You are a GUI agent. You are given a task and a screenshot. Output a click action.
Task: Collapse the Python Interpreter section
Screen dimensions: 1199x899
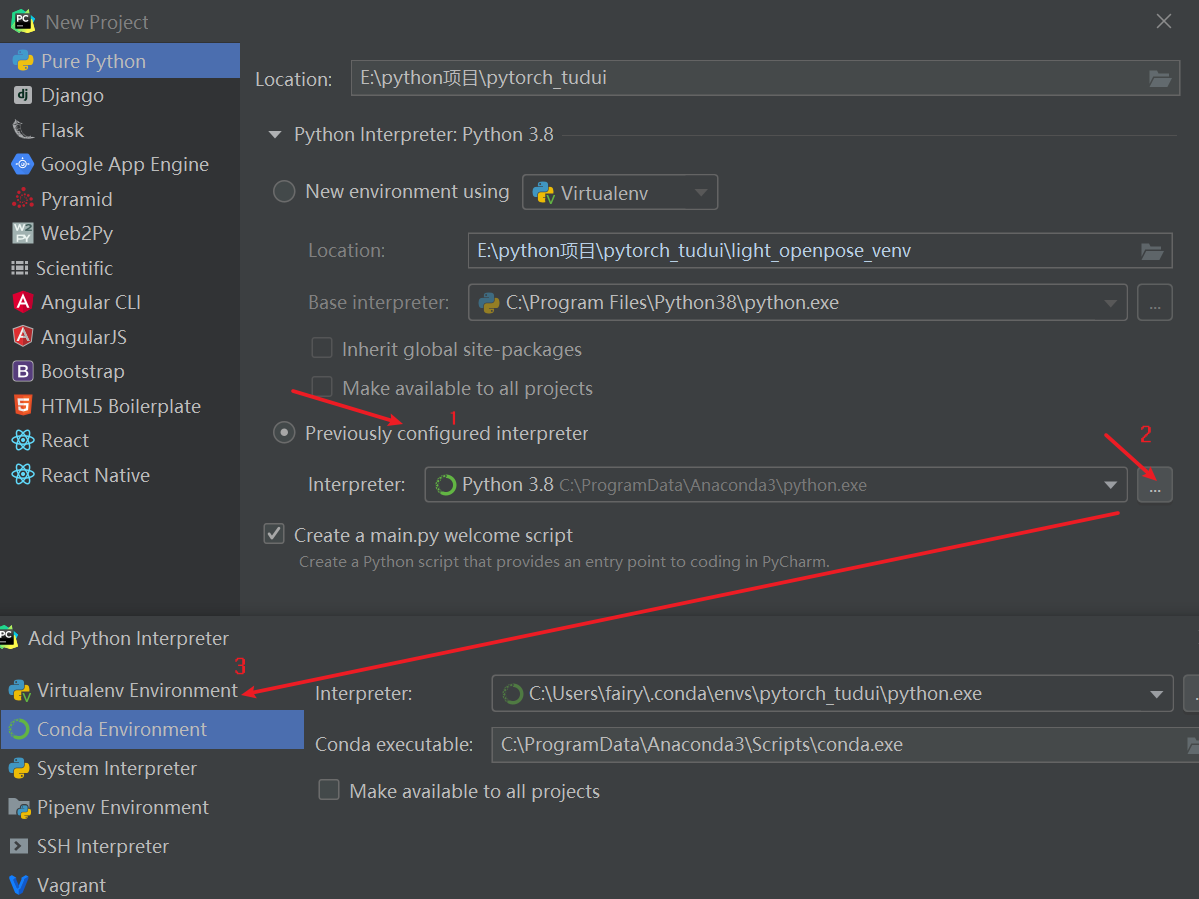[275, 135]
